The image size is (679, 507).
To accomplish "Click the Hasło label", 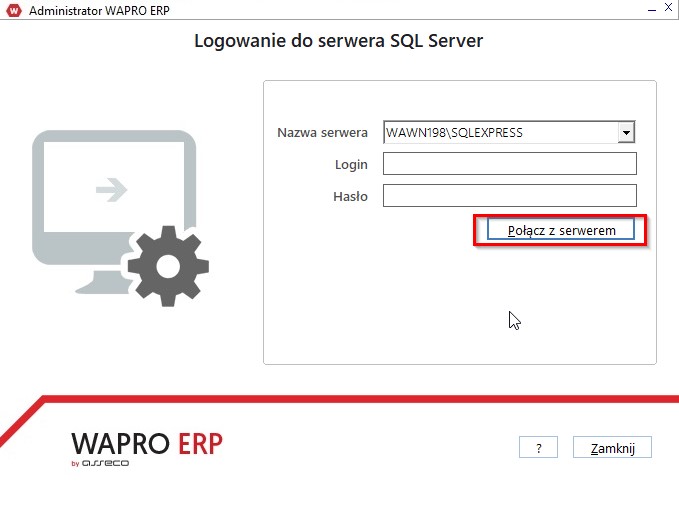I will 350,197.
